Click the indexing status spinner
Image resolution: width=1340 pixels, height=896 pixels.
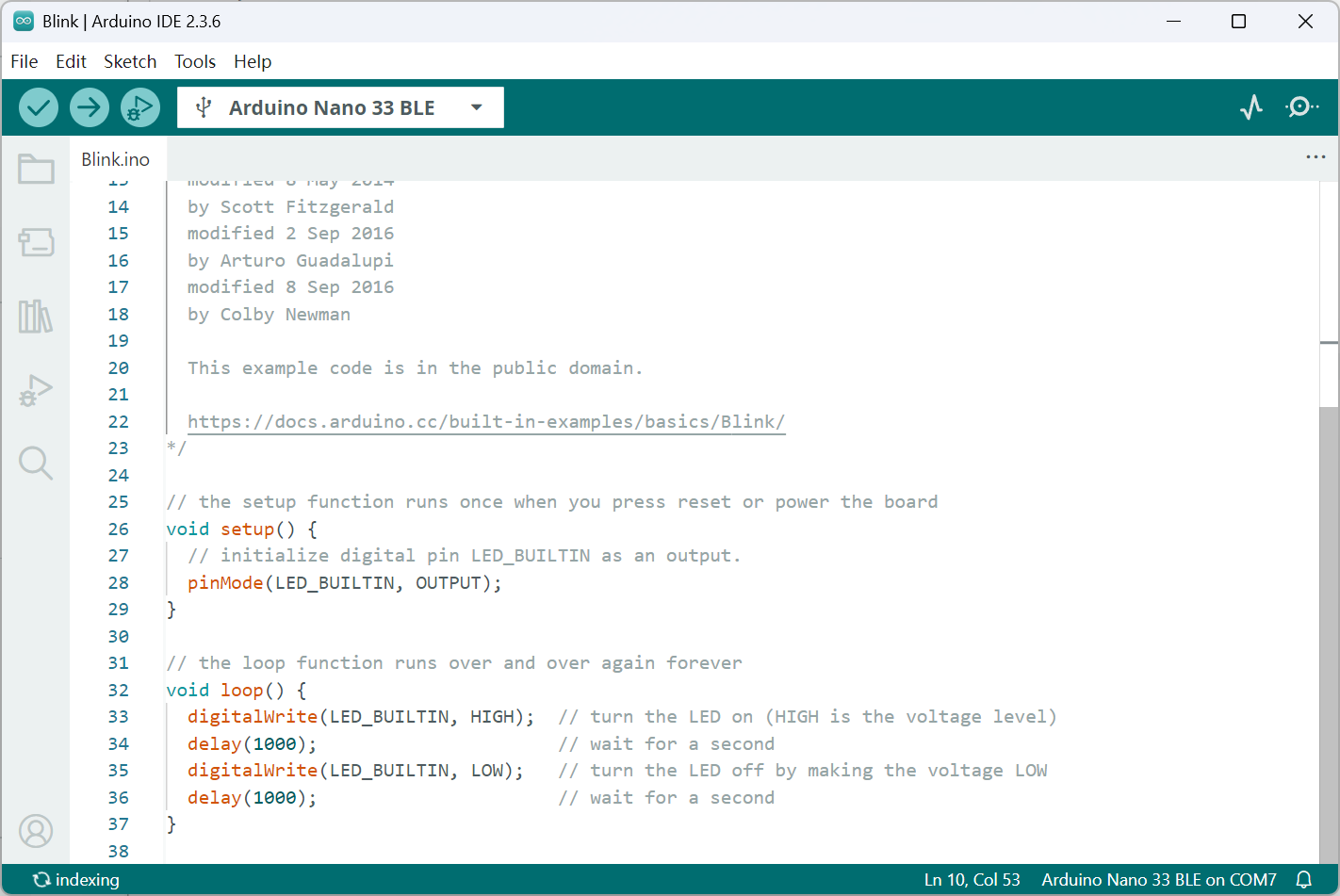pyautogui.click(x=41, y=880)
